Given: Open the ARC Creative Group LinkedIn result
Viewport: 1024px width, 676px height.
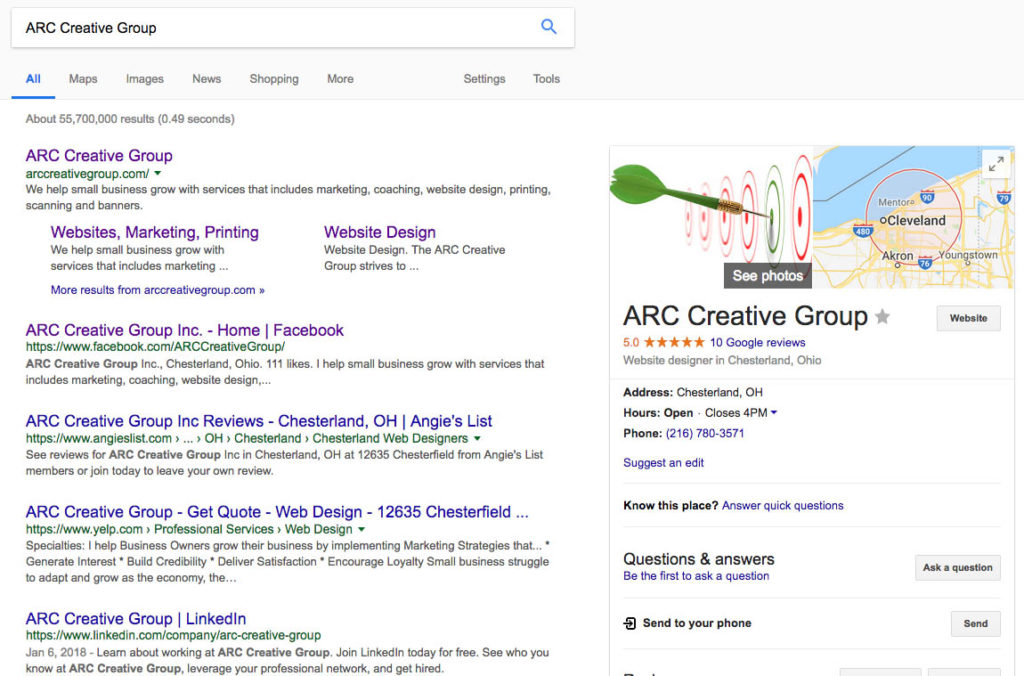Looking at the screenshot, I should coord(136,619).
